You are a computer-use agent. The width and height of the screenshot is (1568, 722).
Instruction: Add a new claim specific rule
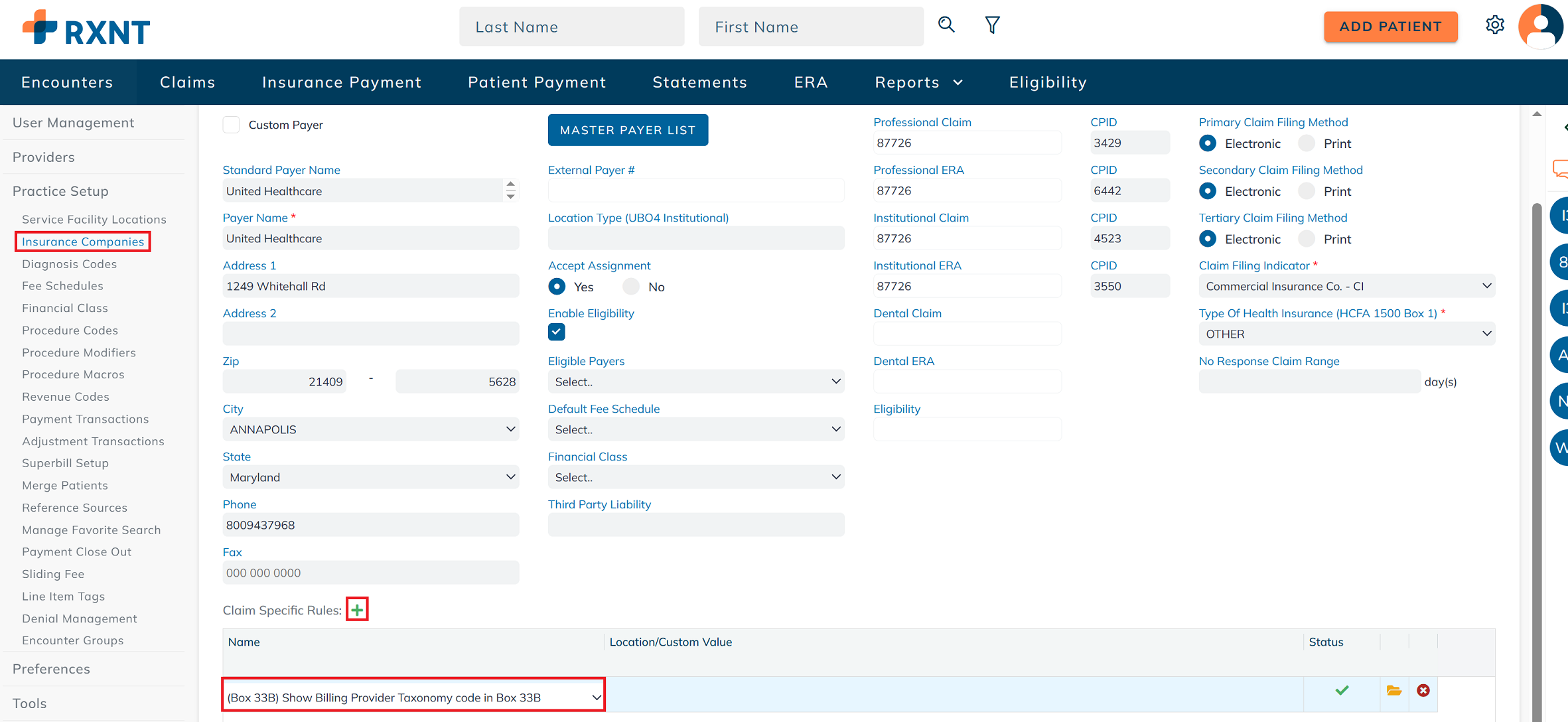point(357,609)
